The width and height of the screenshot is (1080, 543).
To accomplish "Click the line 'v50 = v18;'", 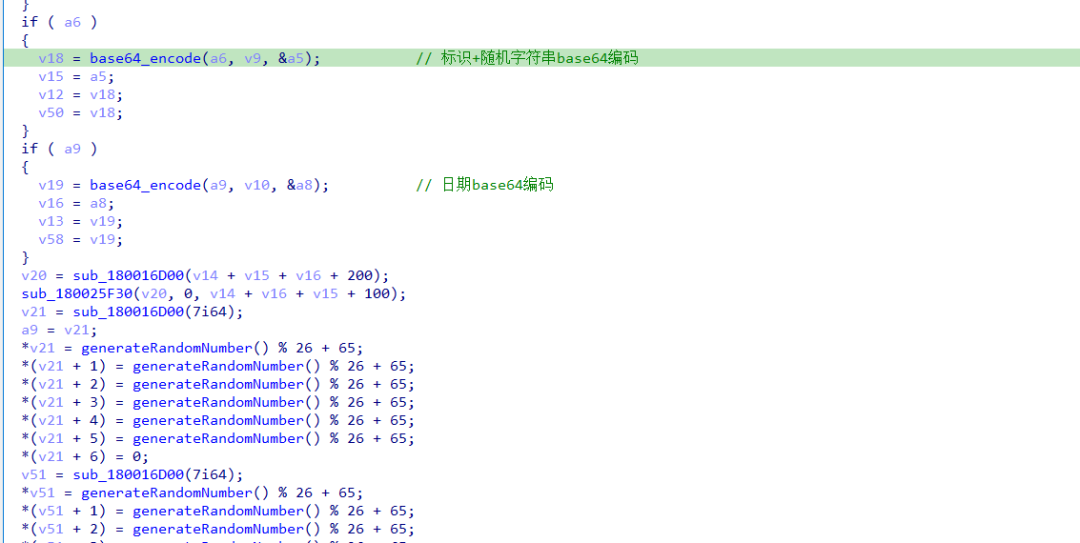I will [81, 112].
